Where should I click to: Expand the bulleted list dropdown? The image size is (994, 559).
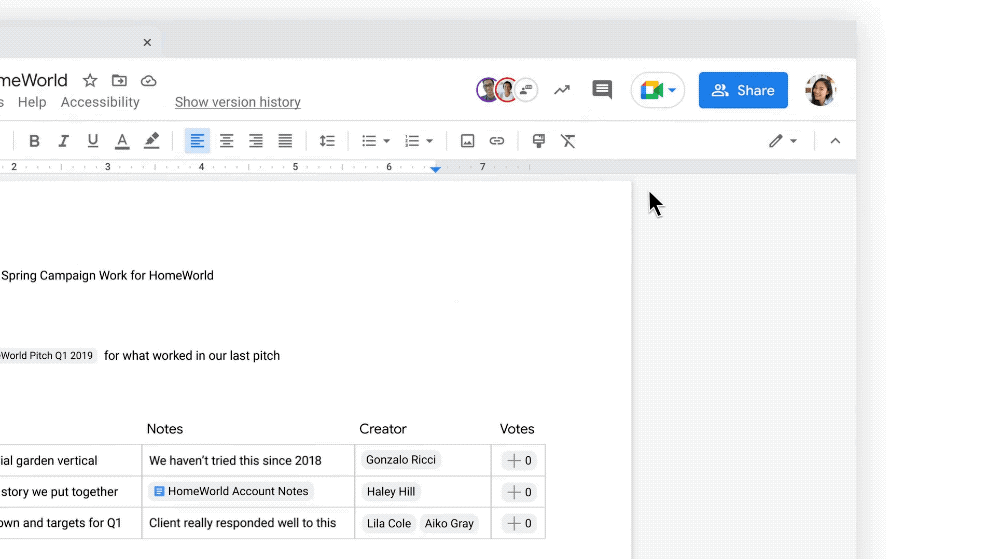click(x=387, y=141)
